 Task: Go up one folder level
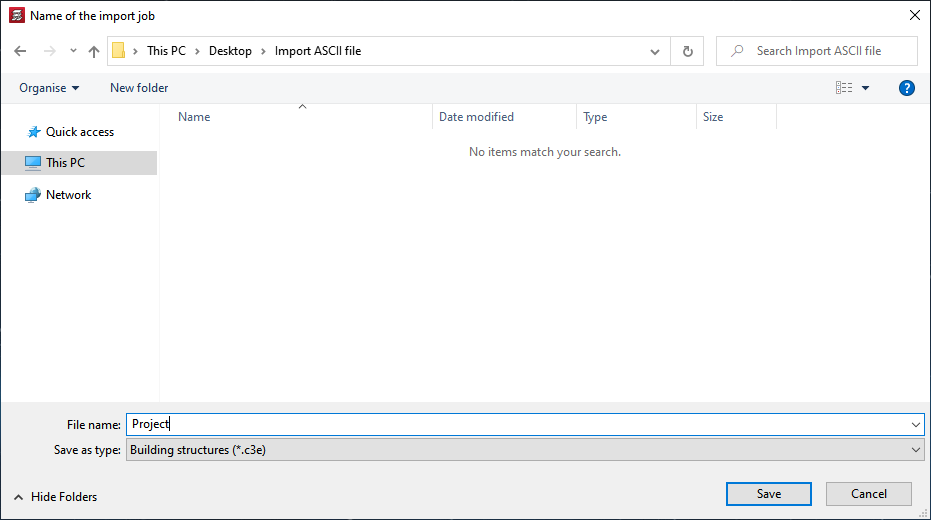coord(94,51)
